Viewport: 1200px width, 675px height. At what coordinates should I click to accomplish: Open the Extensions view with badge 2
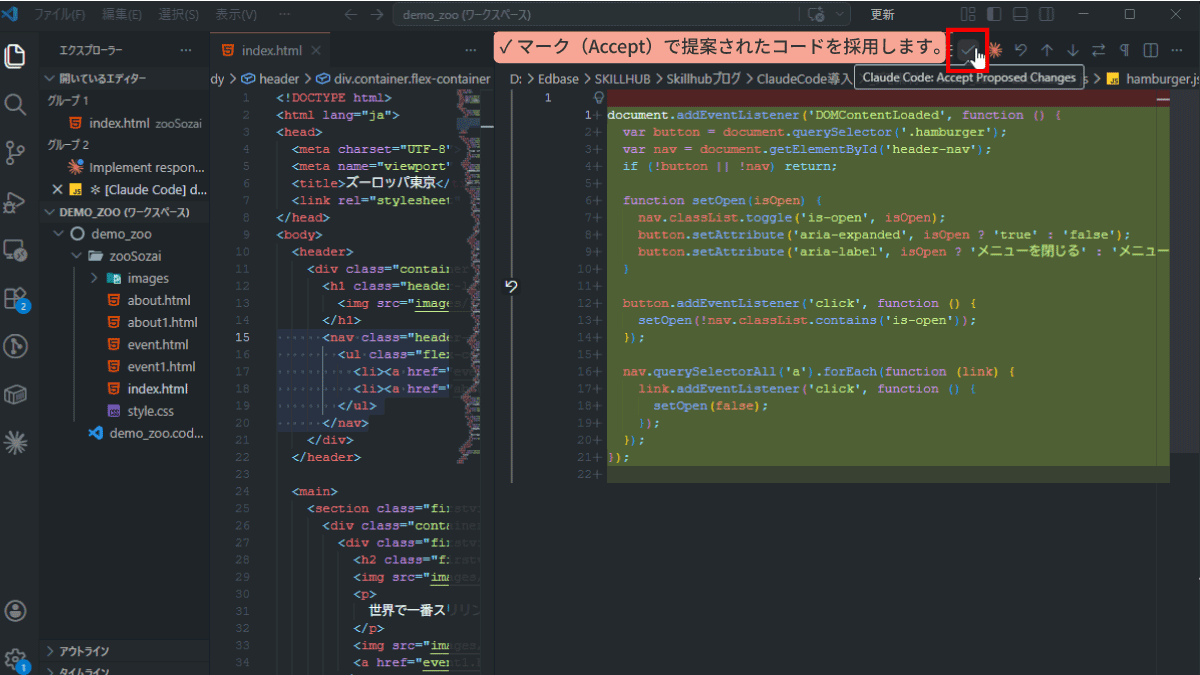click(15, 299)
